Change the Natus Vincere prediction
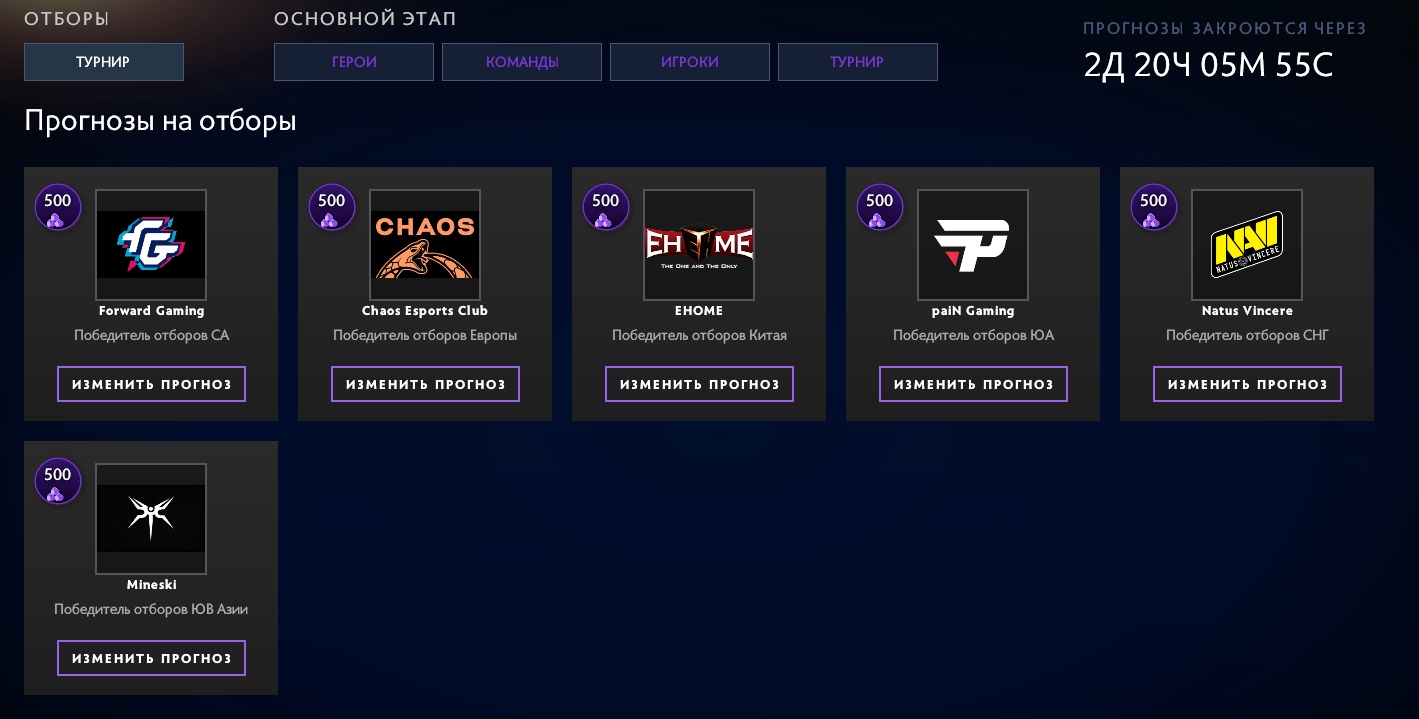Image resolution: width=1419 pixels, height=719 pixels. point(1247,384)
